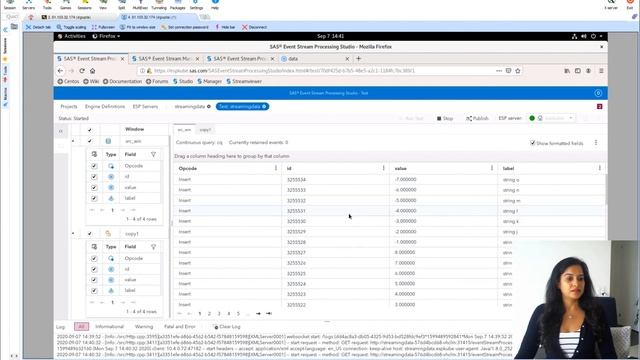Click the Publish button
The width and height of the screenshot is (640, 360).
pos(477,118)
